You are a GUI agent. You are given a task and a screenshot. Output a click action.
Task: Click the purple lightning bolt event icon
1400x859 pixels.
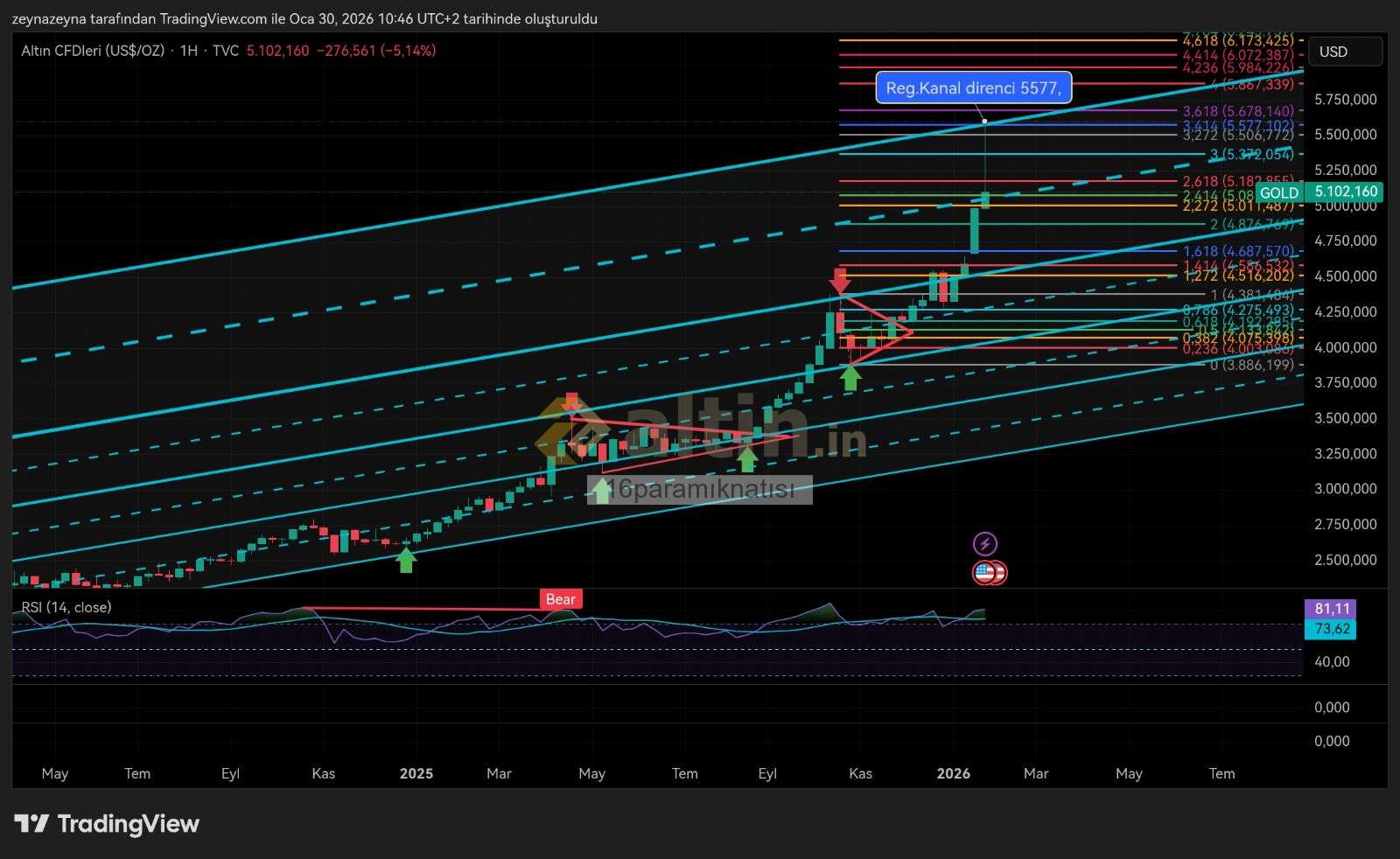(x=985, y=544)
